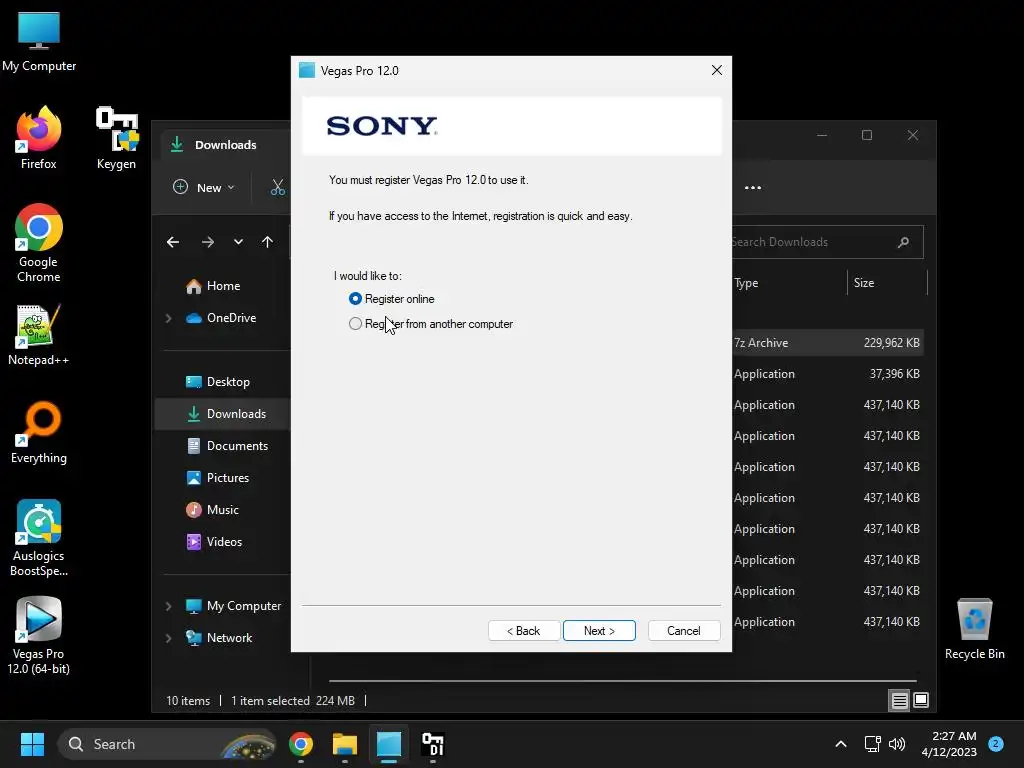Open the Keygen desktop shortcut

(116, 138)
